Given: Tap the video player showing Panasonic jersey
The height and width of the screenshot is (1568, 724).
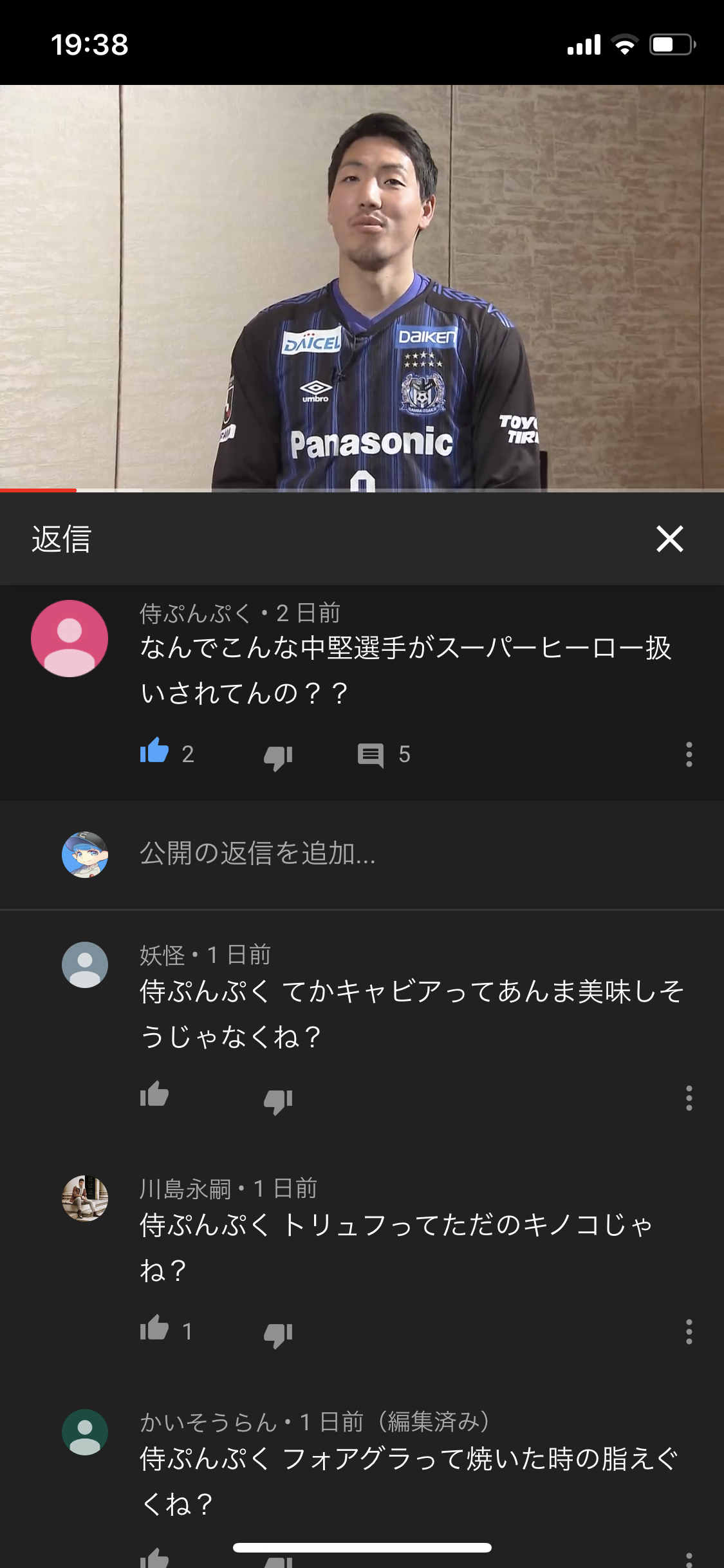Looking at the screenshot, I should [362, 288].
